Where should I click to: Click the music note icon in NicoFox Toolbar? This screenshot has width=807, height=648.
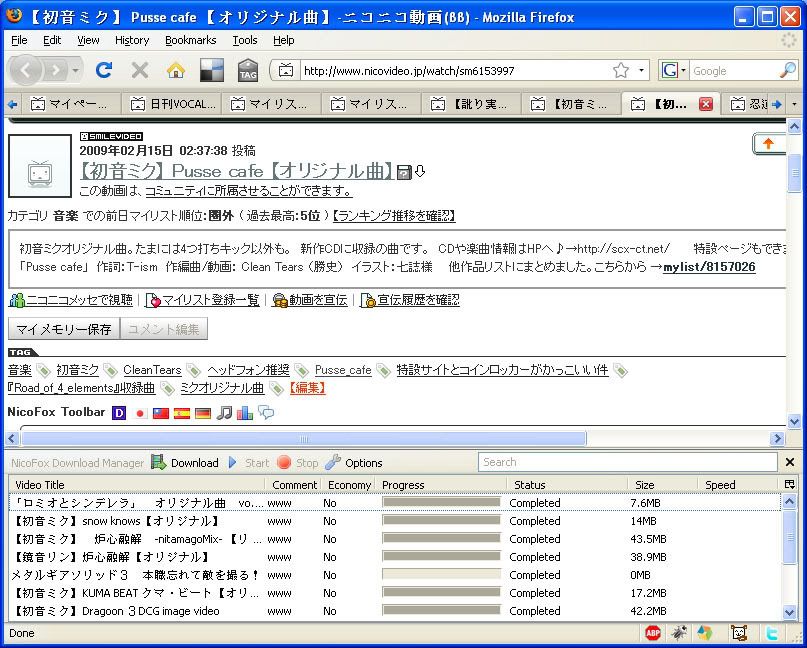pyautogui.click(x=224, y=413)
